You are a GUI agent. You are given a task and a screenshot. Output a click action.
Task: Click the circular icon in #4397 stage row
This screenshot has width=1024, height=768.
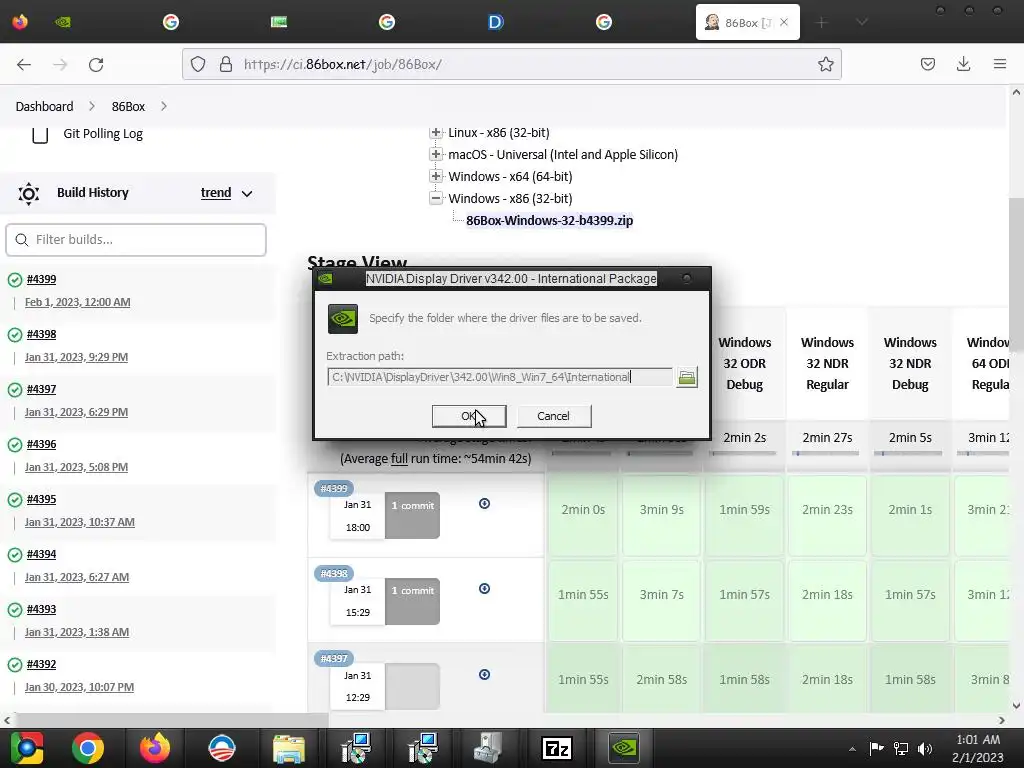[x=484, y=675]
